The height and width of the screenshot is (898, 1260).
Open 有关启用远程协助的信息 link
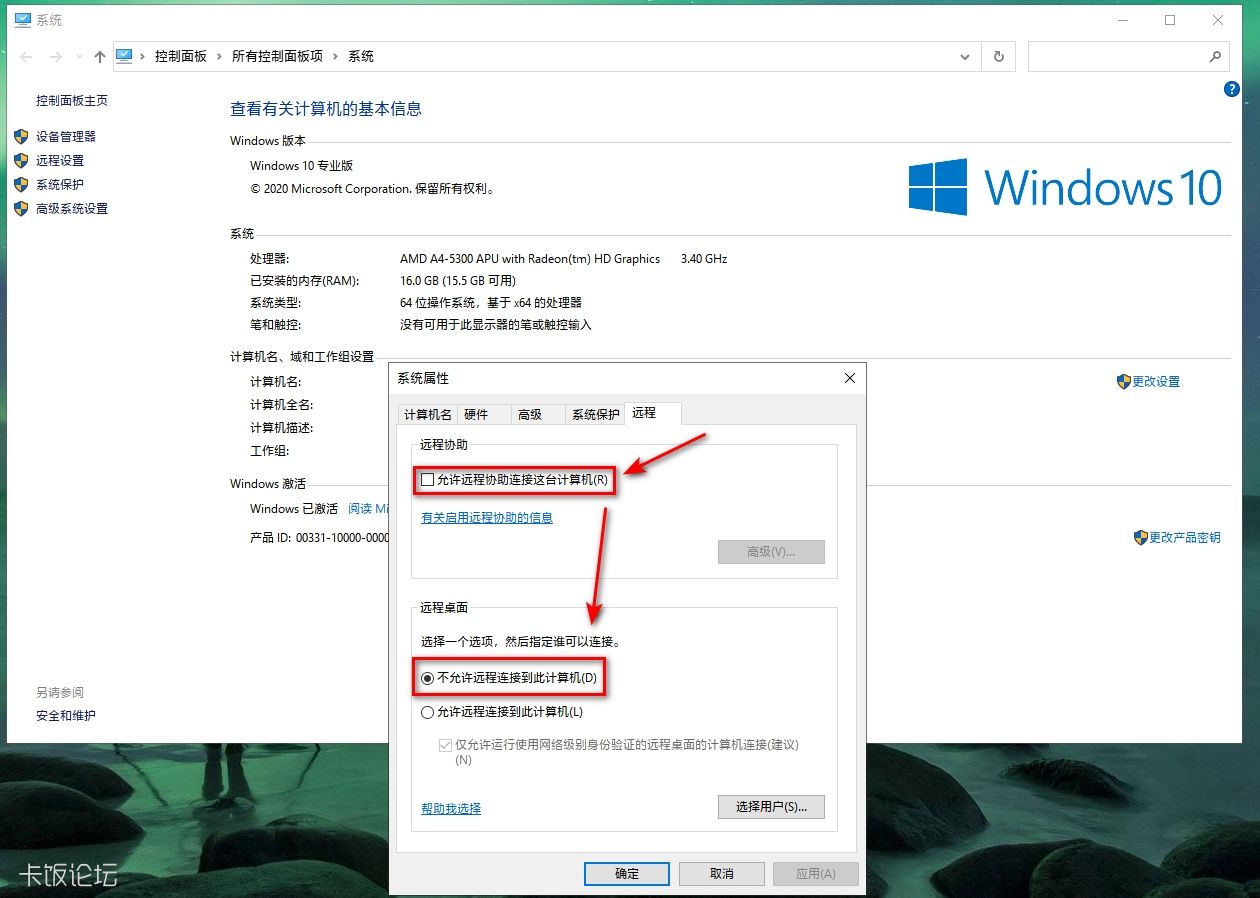pos(487,518)
